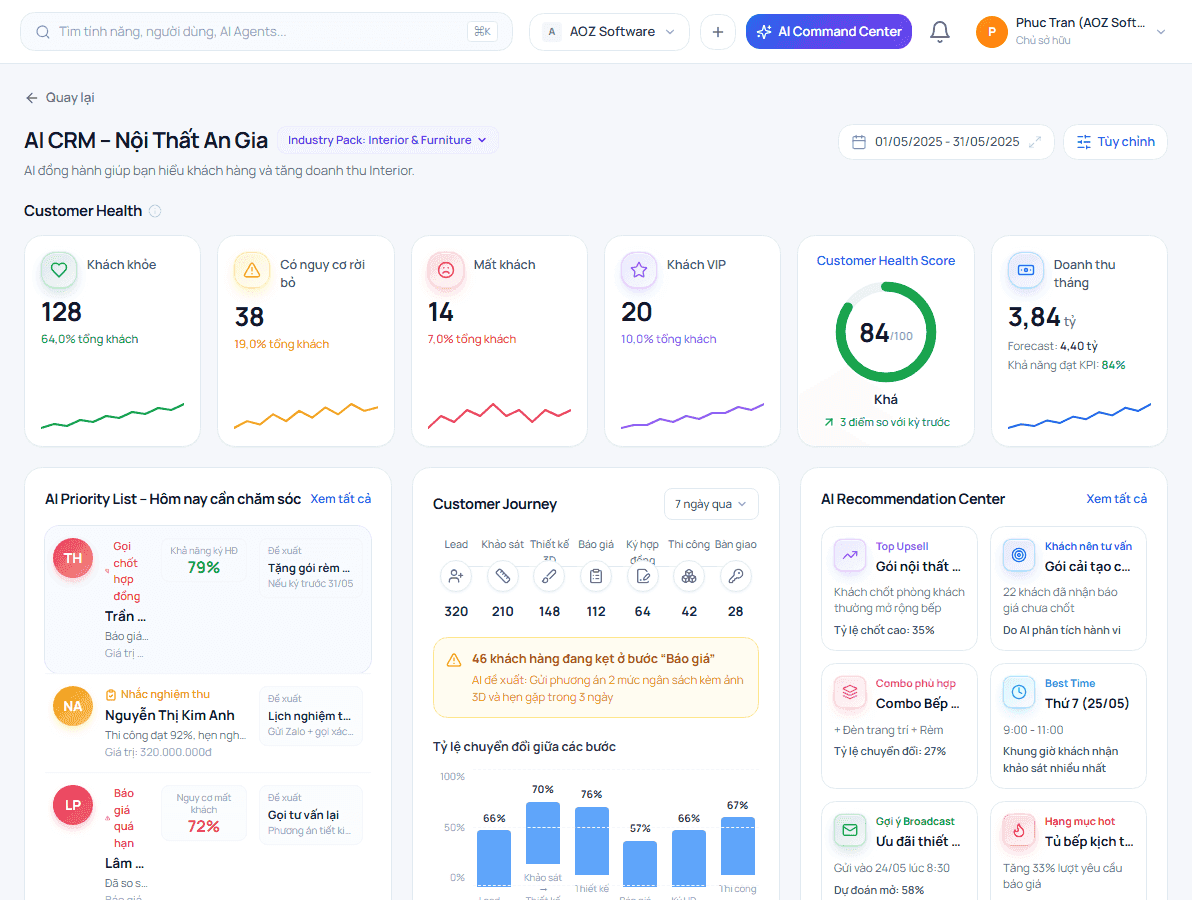Click the Dự đoán mở: 58% text
1192x900 pixels.
[879, 890]
